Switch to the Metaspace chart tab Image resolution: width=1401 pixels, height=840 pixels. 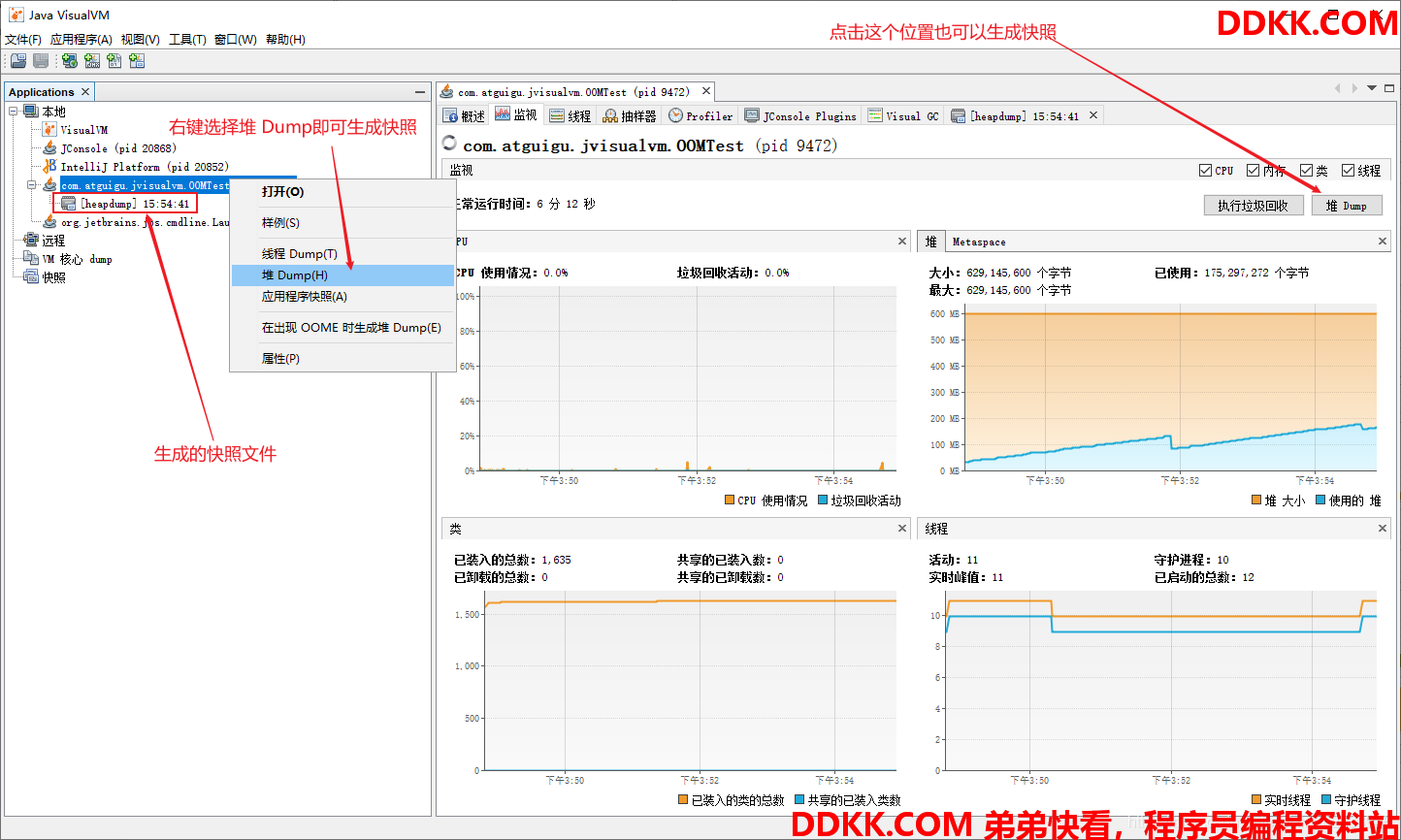tap(978, 242)
